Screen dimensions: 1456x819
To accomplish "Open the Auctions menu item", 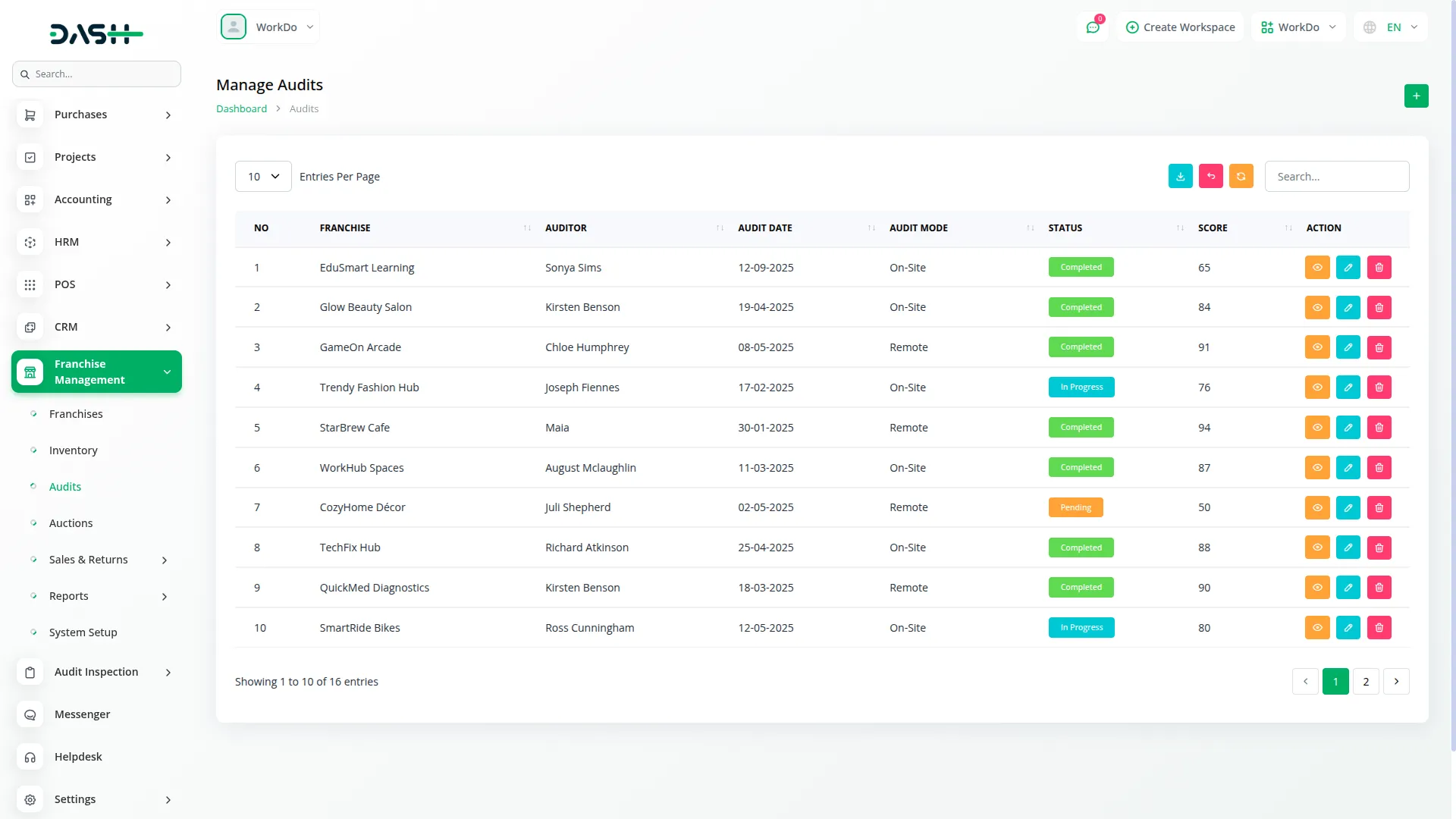I will (71, 523).
